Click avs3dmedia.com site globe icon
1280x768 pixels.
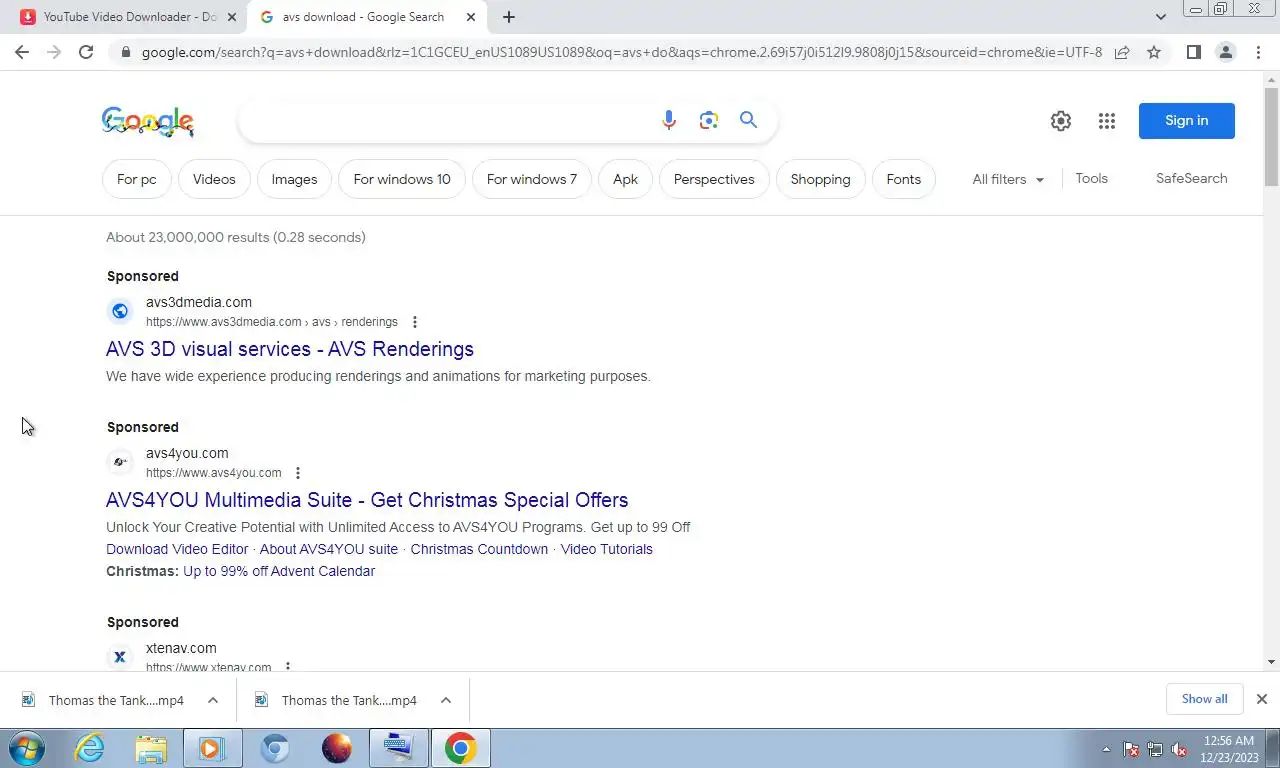pyautogui.click(x=120, y=311)
